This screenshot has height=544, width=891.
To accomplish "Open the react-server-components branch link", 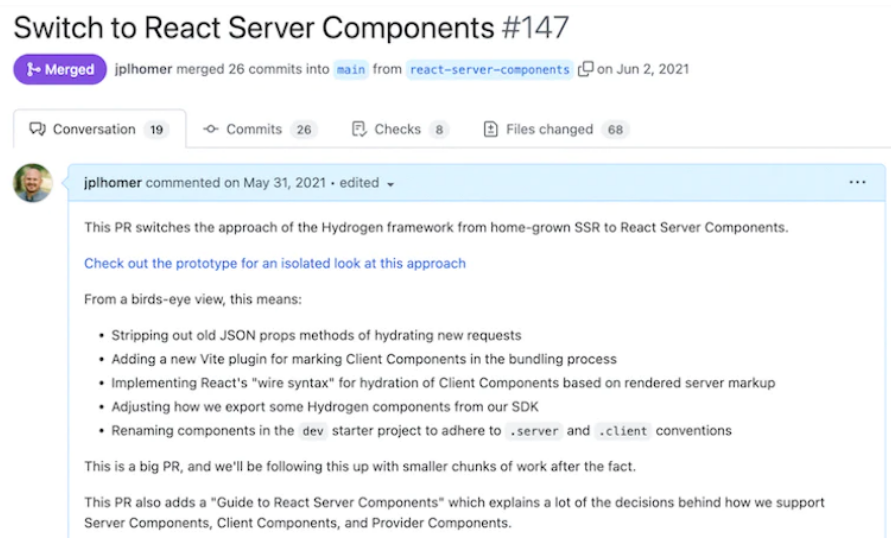I will coord(489,69).
